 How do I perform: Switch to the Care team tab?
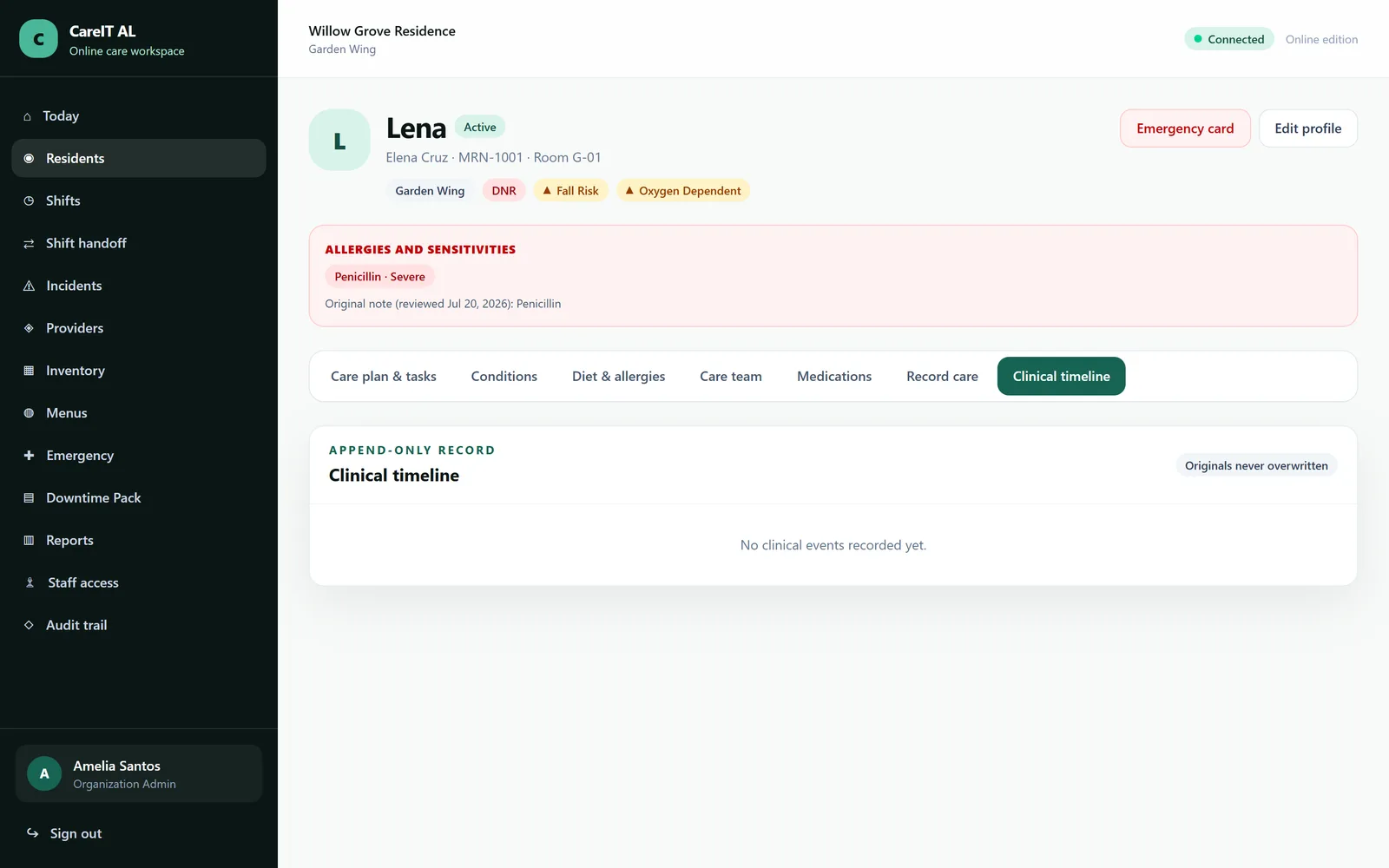click(731, 376)
